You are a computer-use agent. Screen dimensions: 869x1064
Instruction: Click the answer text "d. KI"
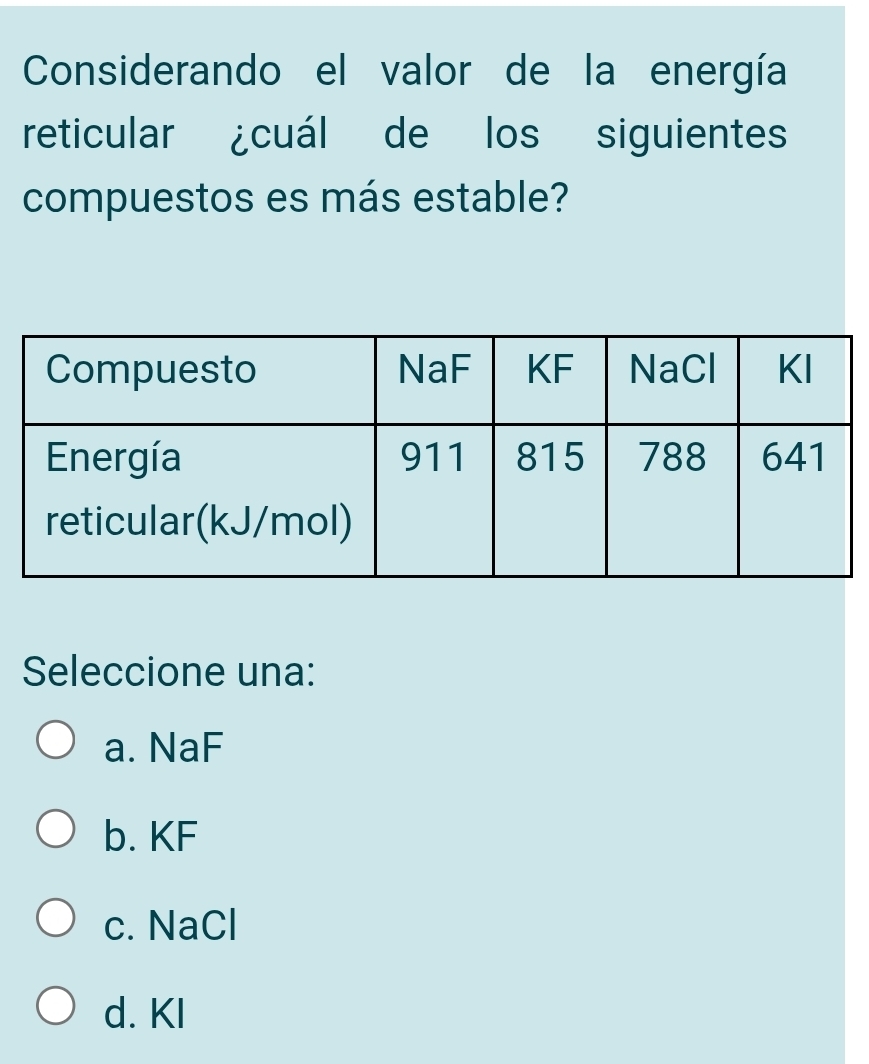[x=145, y=1013]
